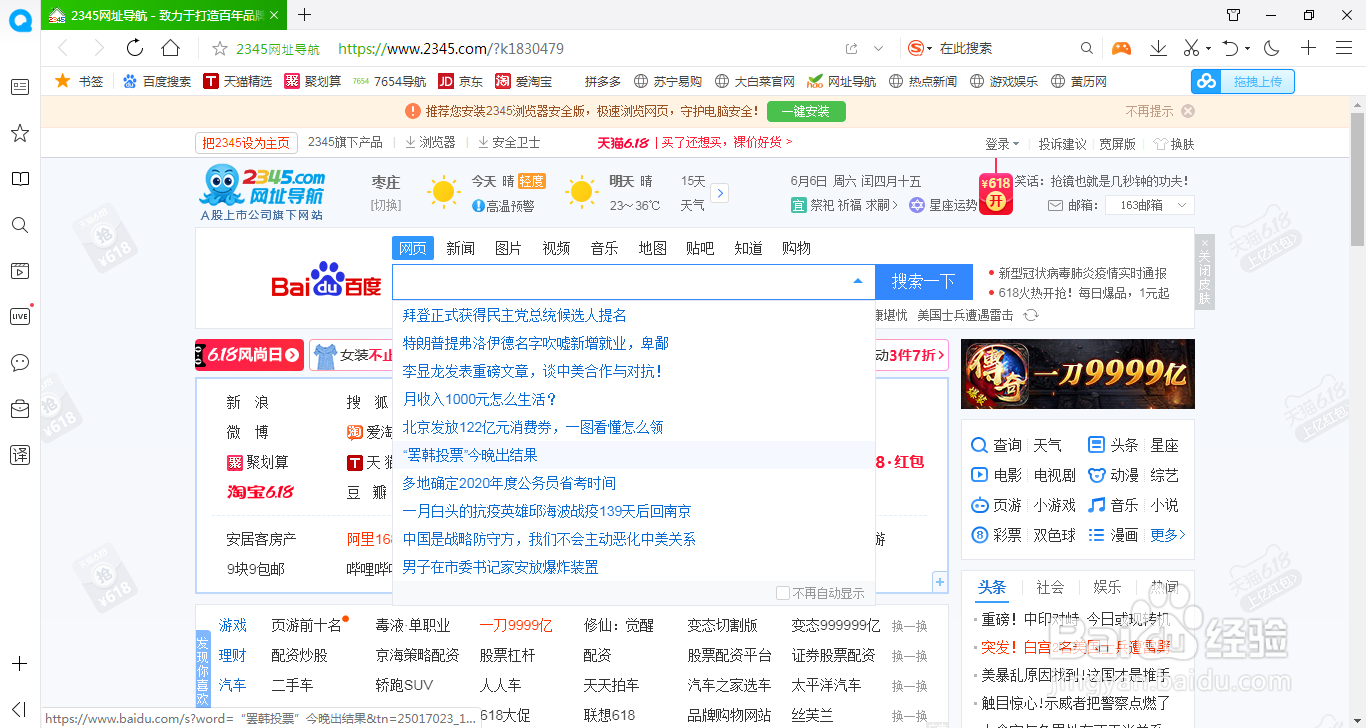
Task: Collapse the left sidebar with the arrow icon
Action: point(19,709)
